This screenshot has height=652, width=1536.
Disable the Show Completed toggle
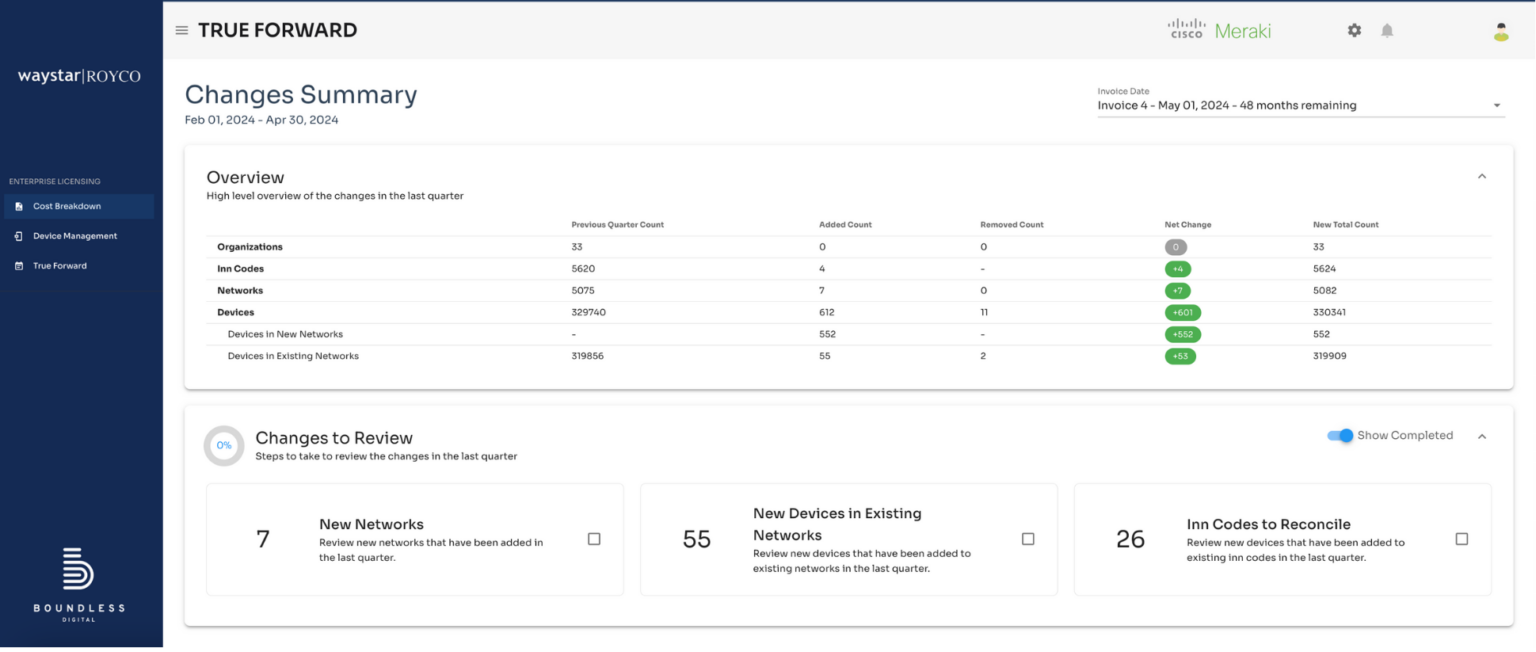(x=1340, y=435)
